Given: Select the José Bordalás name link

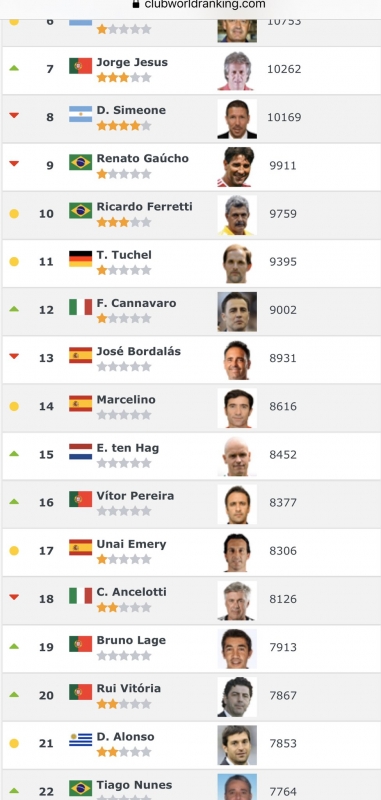Looking at the screenshot, I should click(x=138, y=352).
